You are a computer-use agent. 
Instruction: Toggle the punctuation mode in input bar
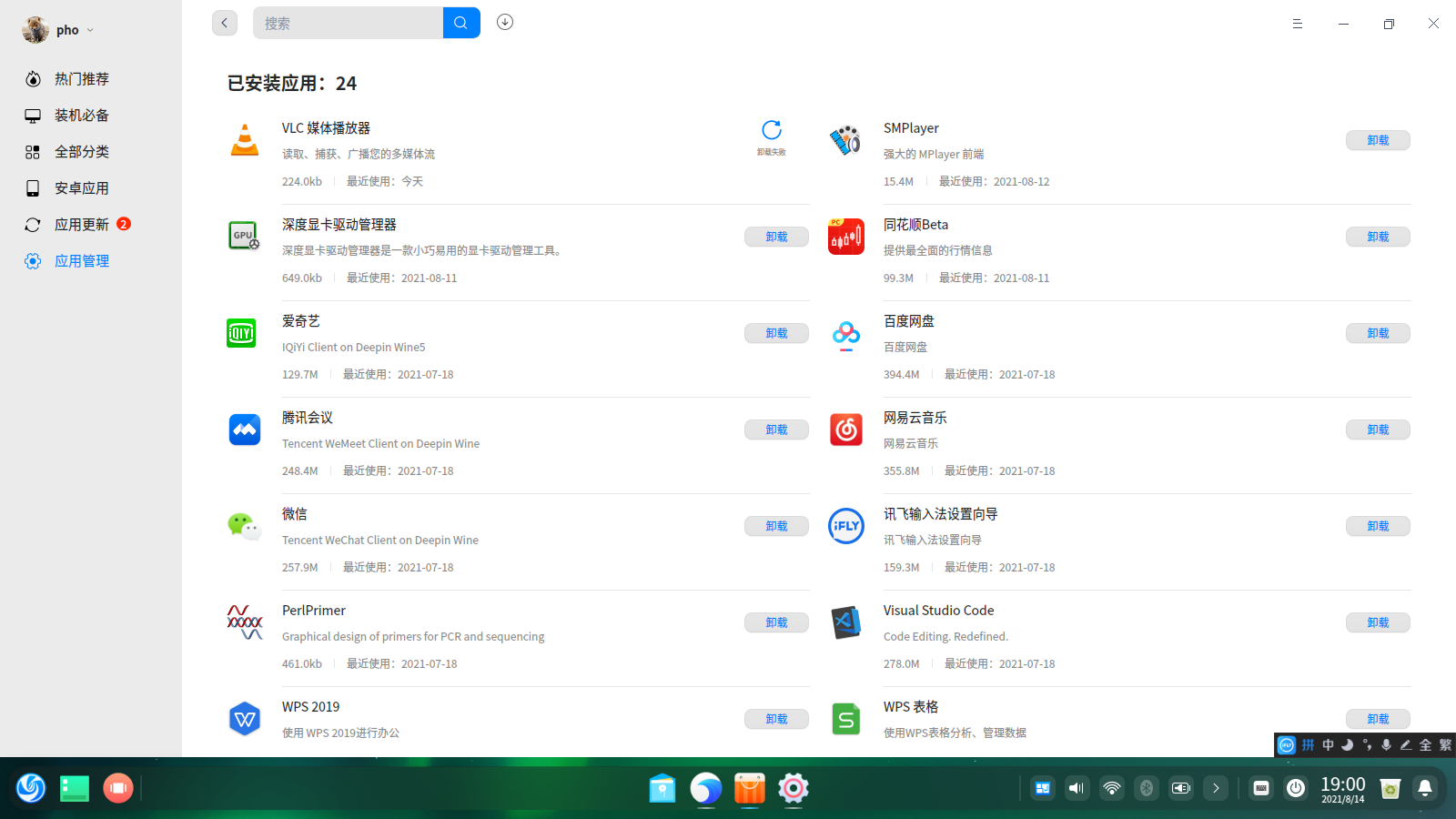click(x=1367, y=745)
